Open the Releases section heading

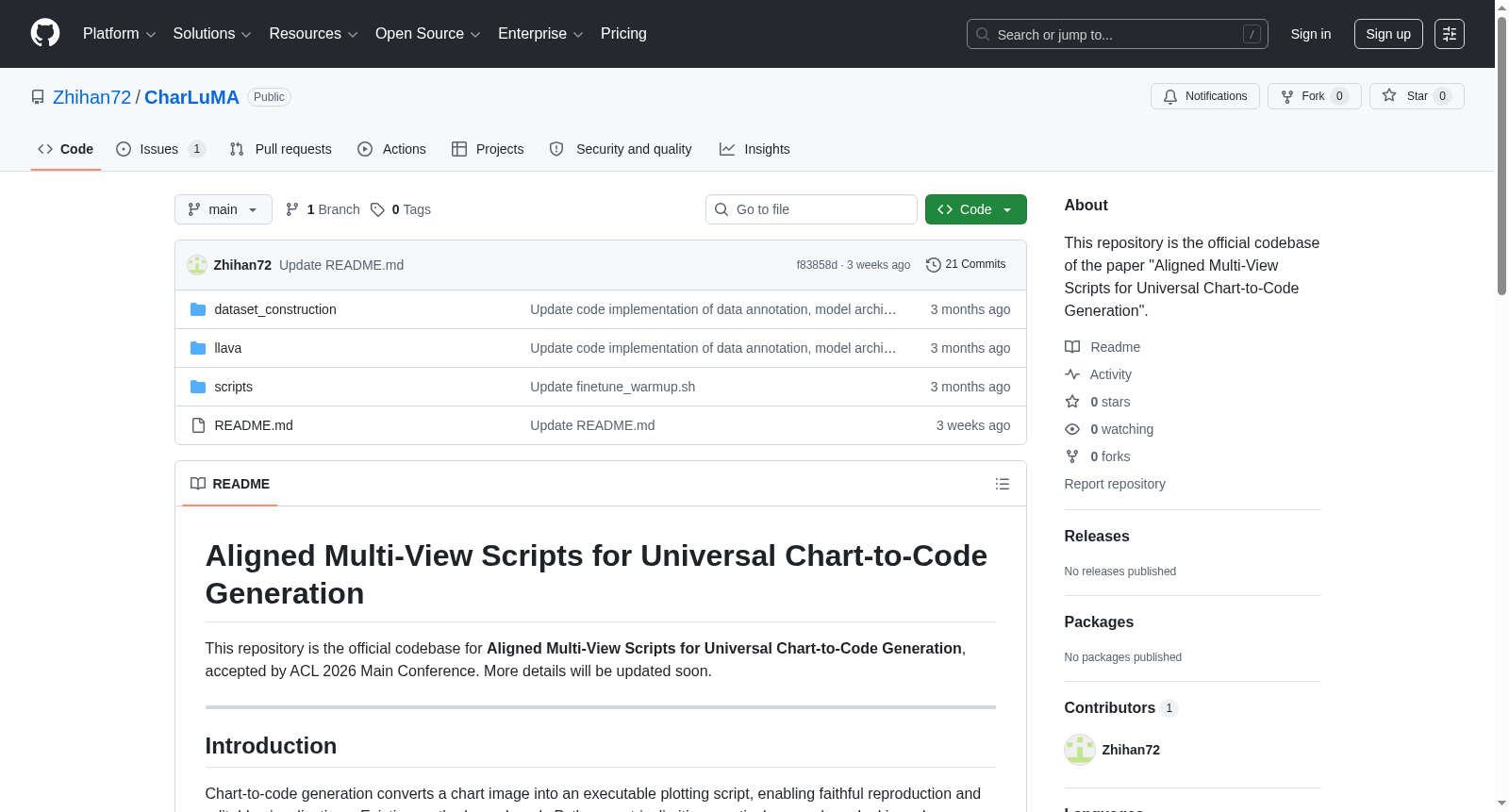pyautogui.click(x=1097, y=536)
